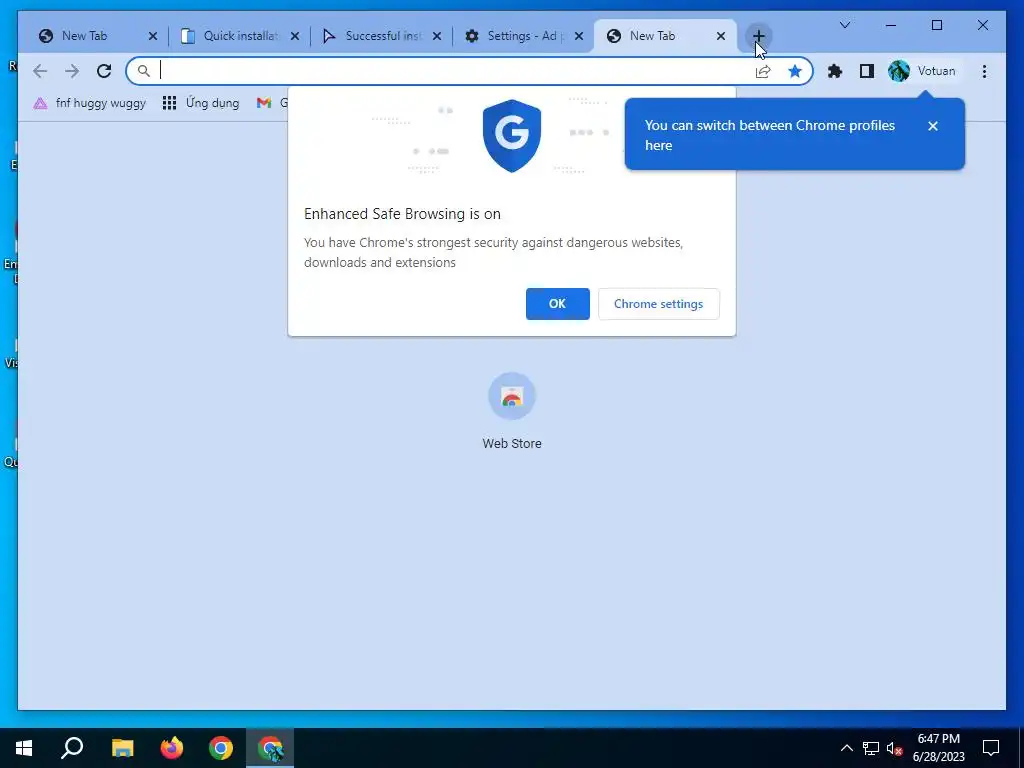Open the tab search dropdown chevron

[844, 25]
